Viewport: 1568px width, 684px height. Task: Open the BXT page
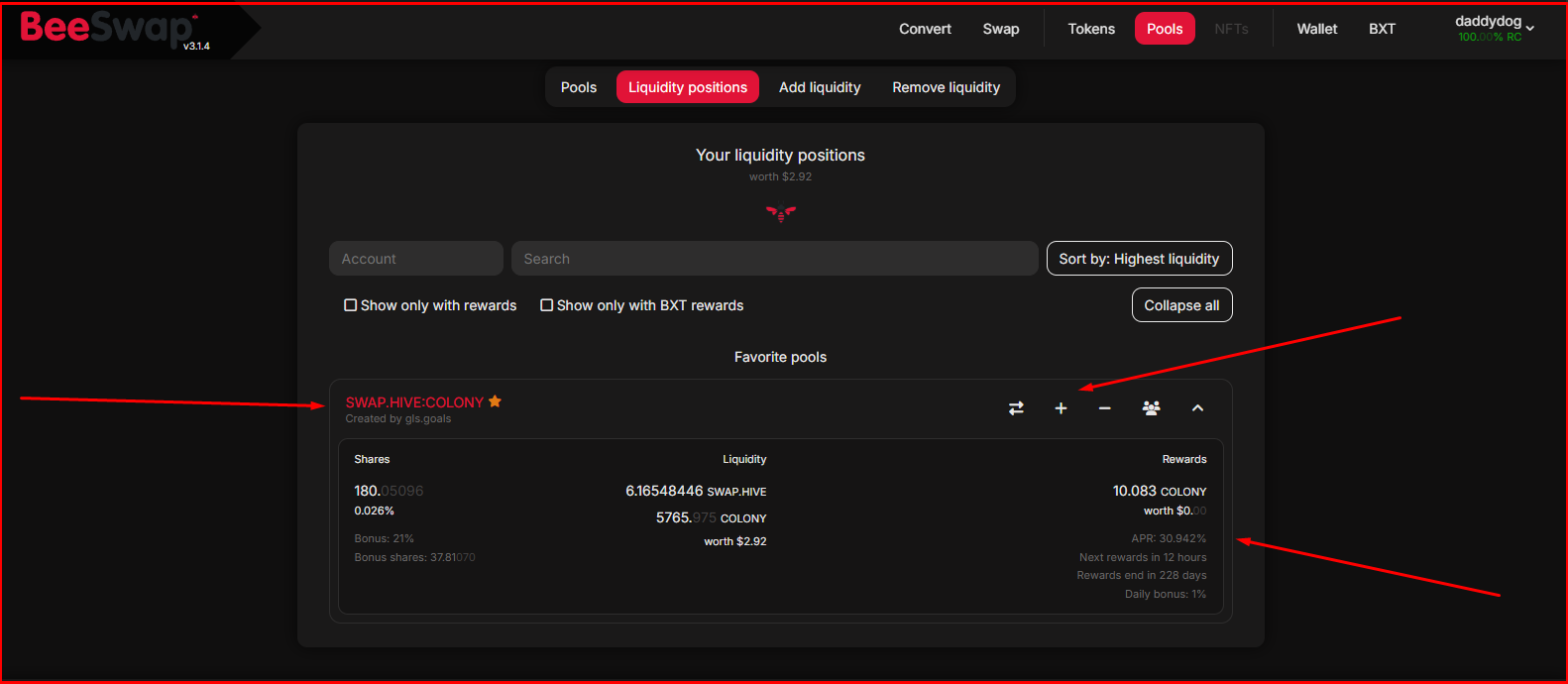tap(1382, 29)
